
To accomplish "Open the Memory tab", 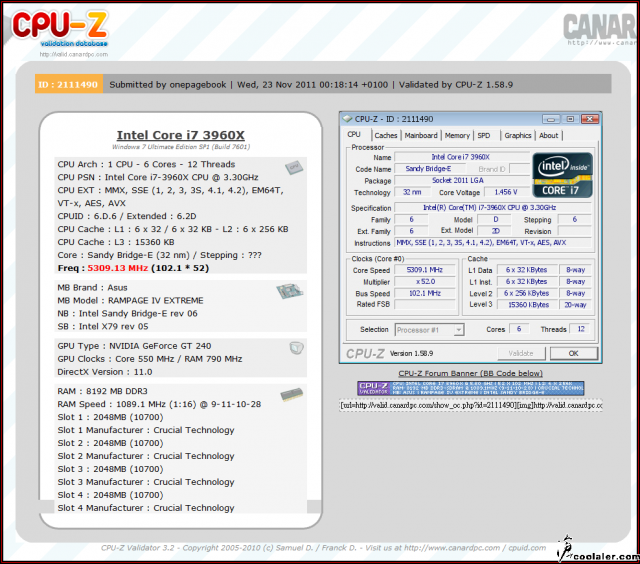I will [x=457, y=135].
